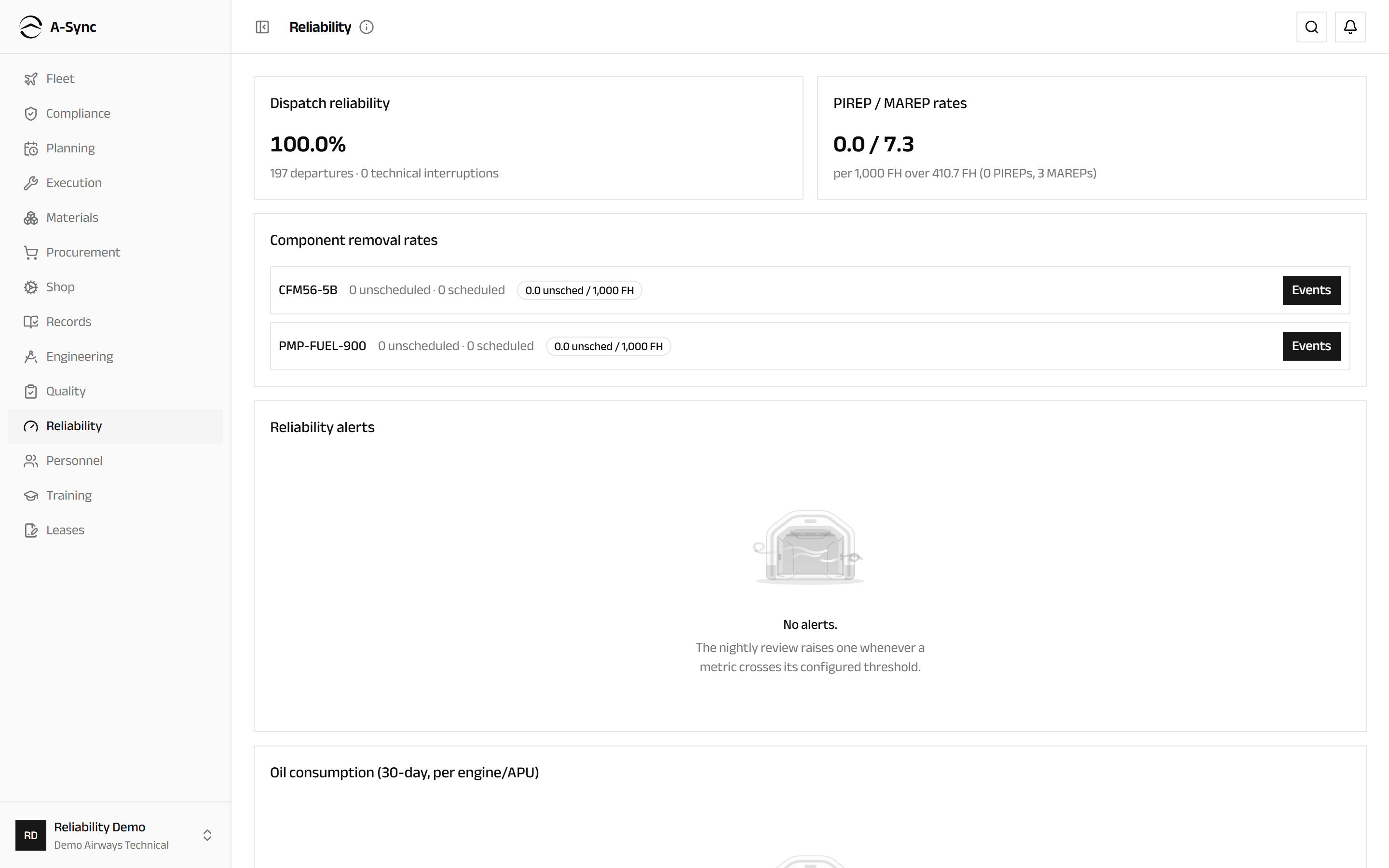Go to the Fleet section
The image size is (1389, 868).
coord(115,79)
